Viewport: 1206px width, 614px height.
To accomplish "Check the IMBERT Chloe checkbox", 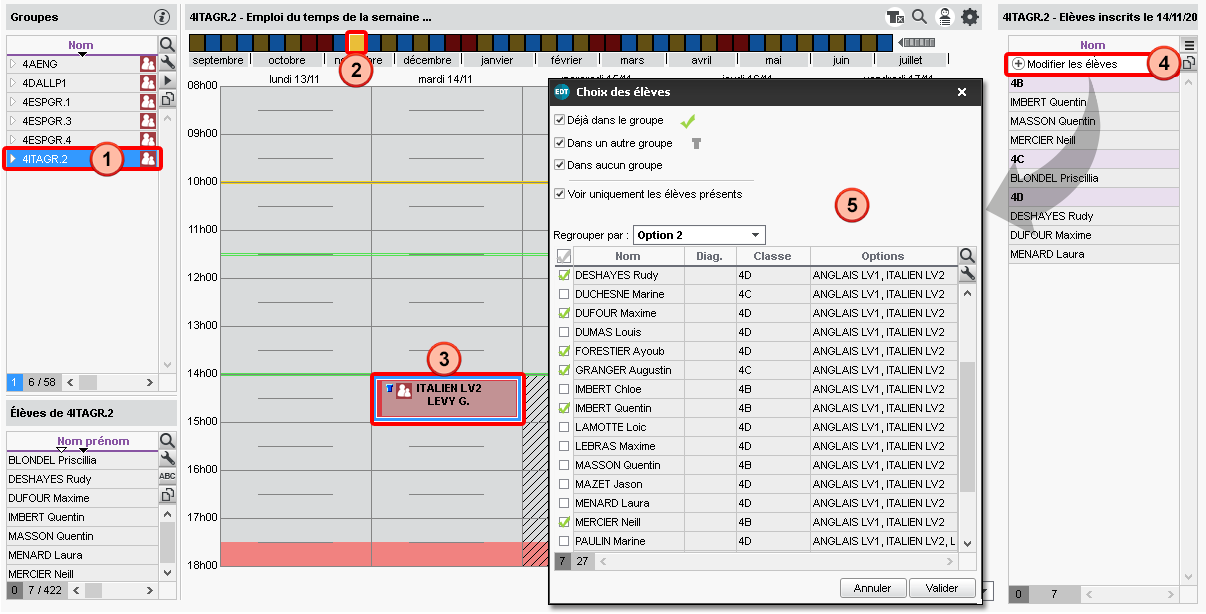I will coord(564,389).
